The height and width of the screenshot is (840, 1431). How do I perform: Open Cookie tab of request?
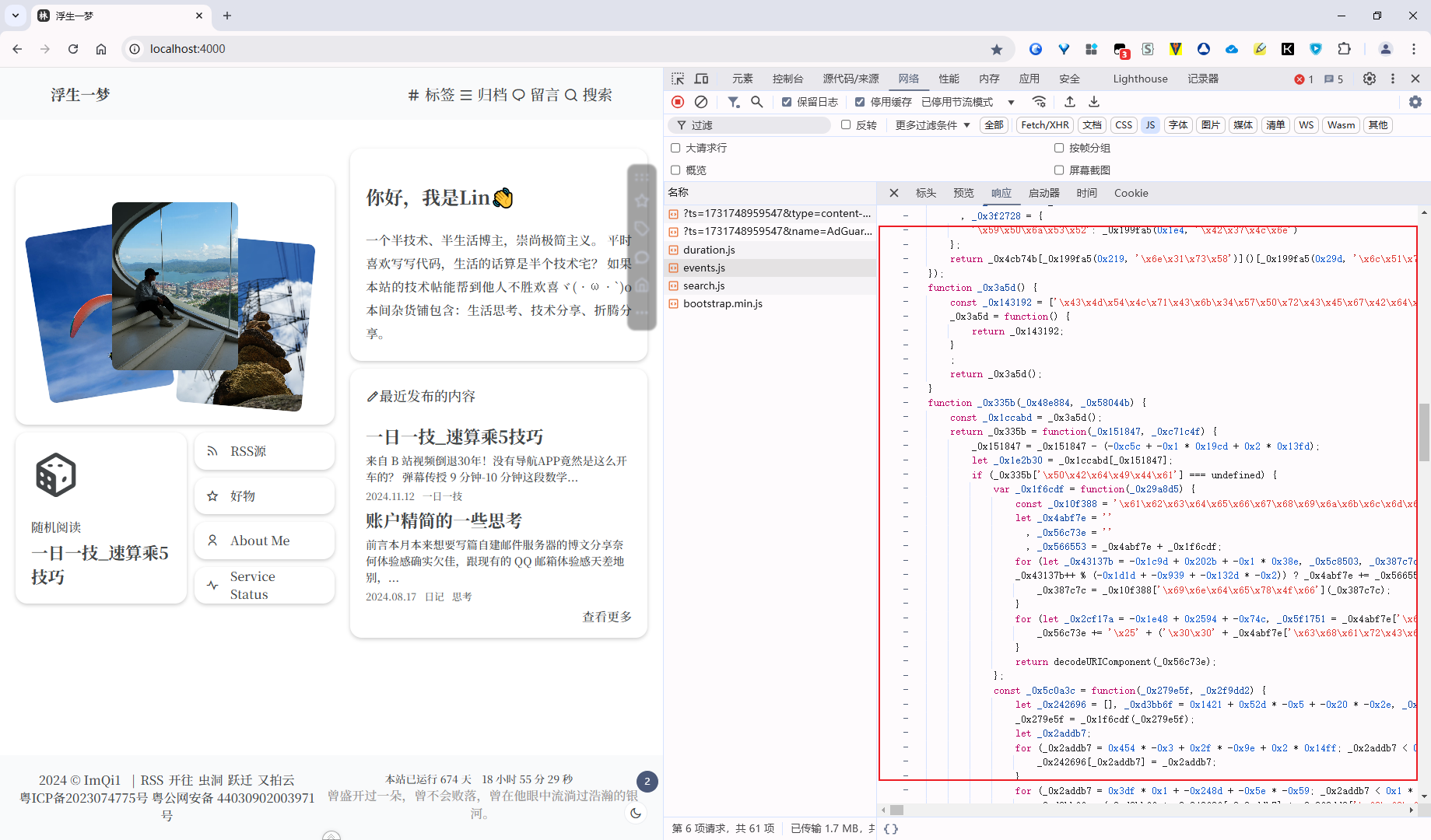point(1131,193)
